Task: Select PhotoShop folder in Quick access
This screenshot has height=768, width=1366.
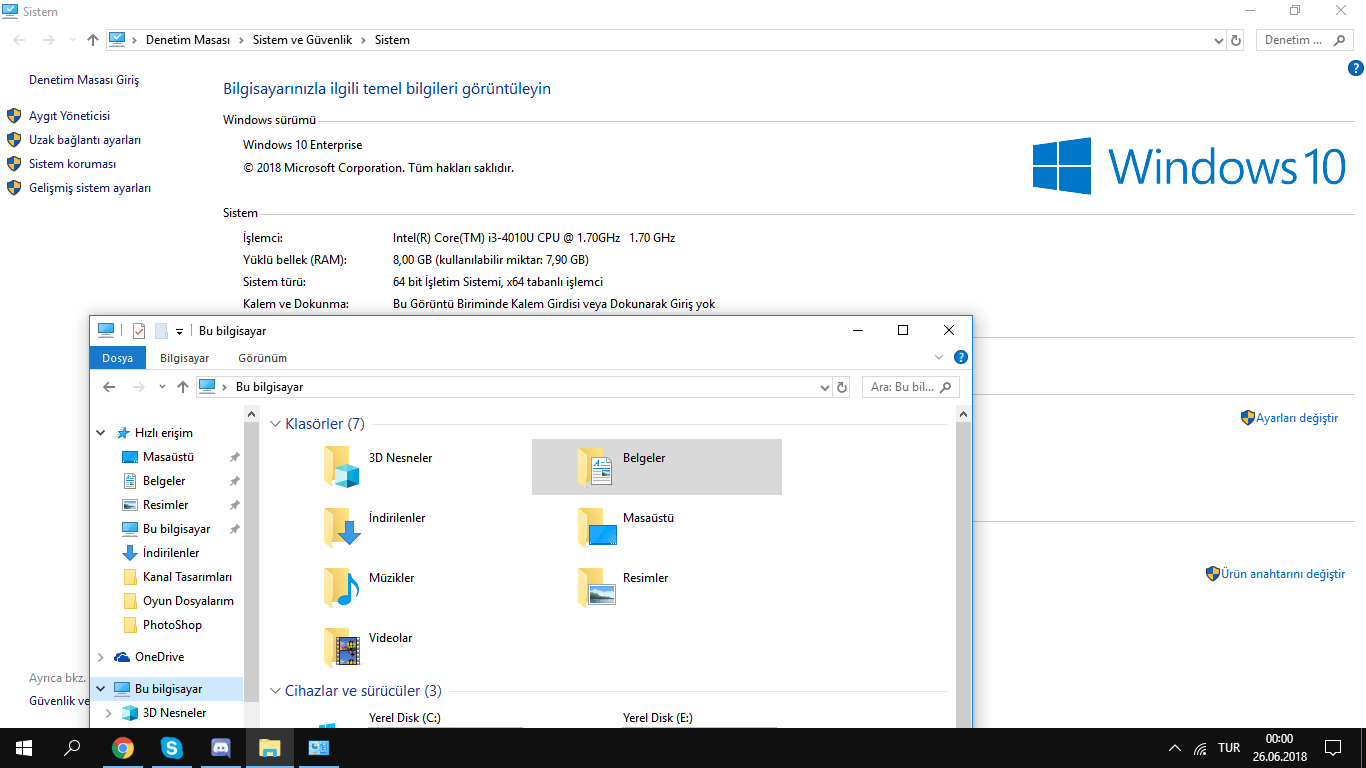Action: click(x=161, y=625)
